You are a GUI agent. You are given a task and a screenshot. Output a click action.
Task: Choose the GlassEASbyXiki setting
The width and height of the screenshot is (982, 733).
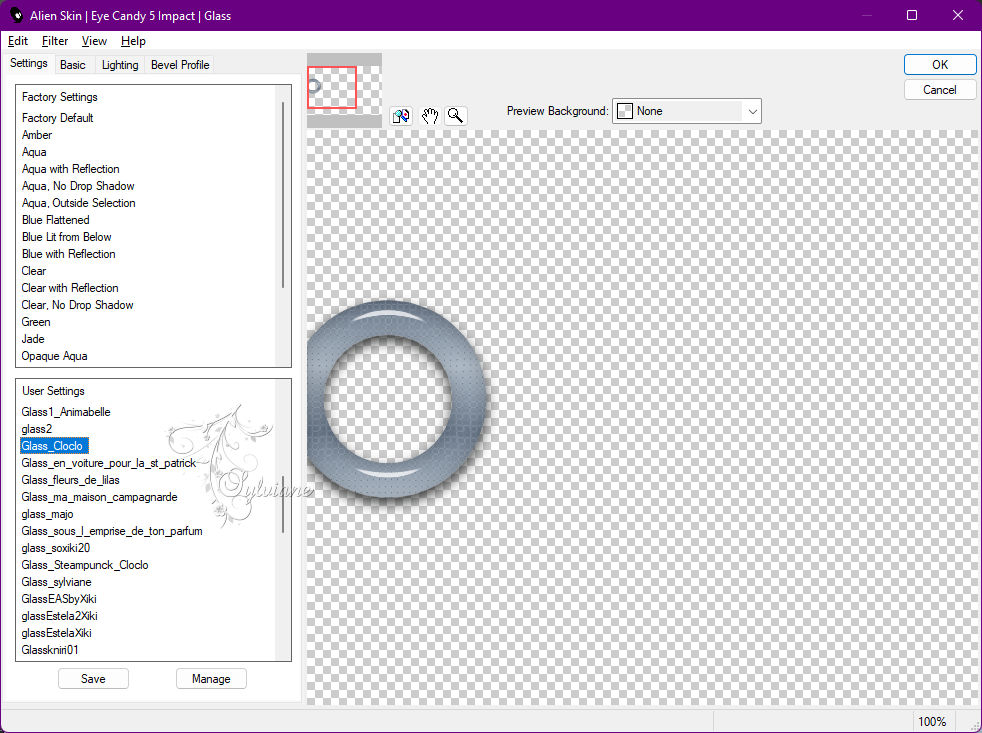pyautogui.click(x=59, y=598)
